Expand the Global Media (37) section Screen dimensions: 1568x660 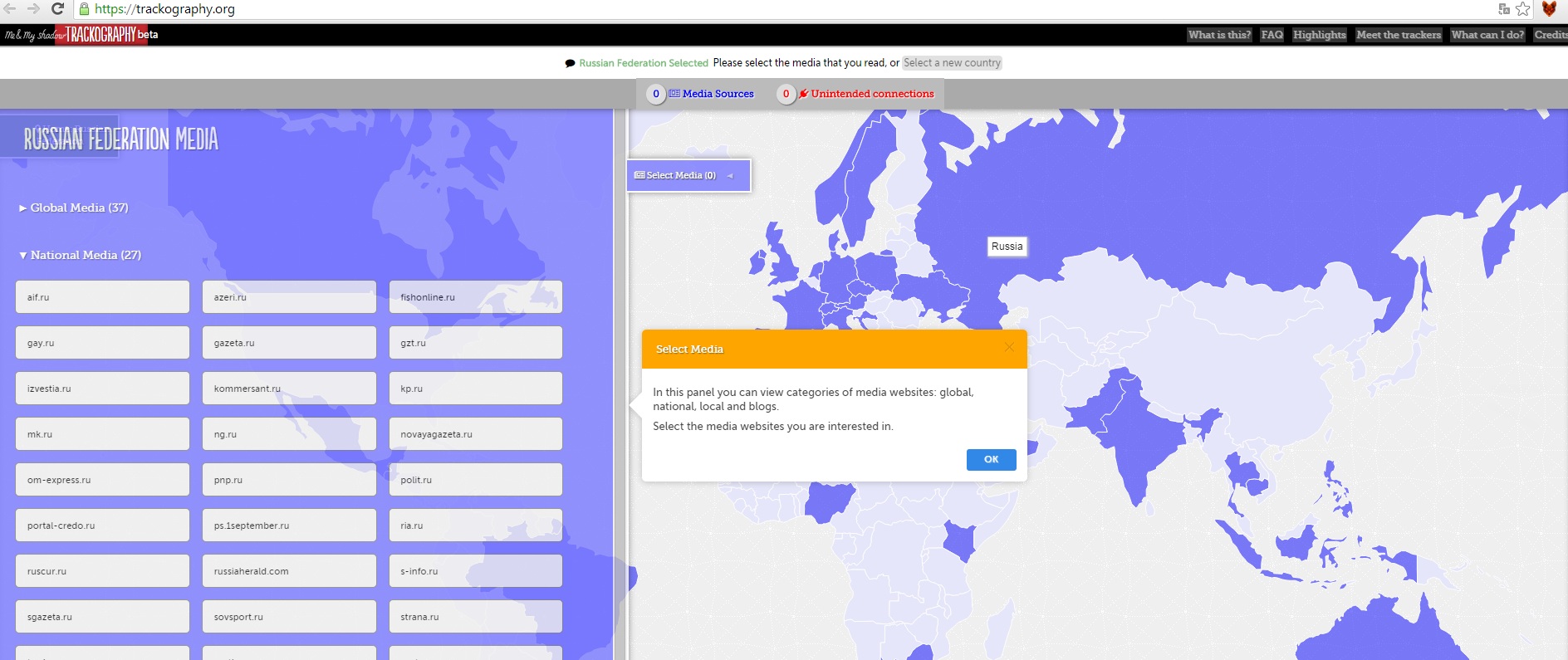point(74,208)
